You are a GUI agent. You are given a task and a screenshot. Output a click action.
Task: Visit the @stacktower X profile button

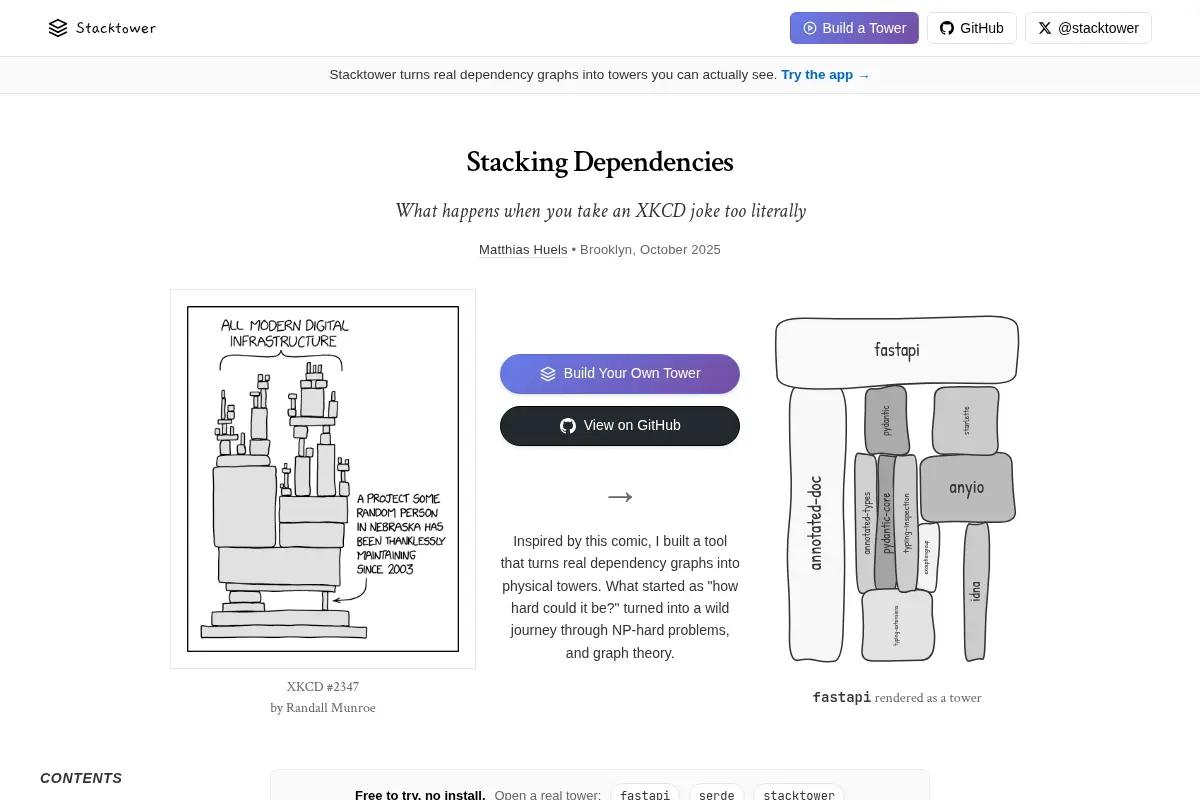(x=1088, y=28)
